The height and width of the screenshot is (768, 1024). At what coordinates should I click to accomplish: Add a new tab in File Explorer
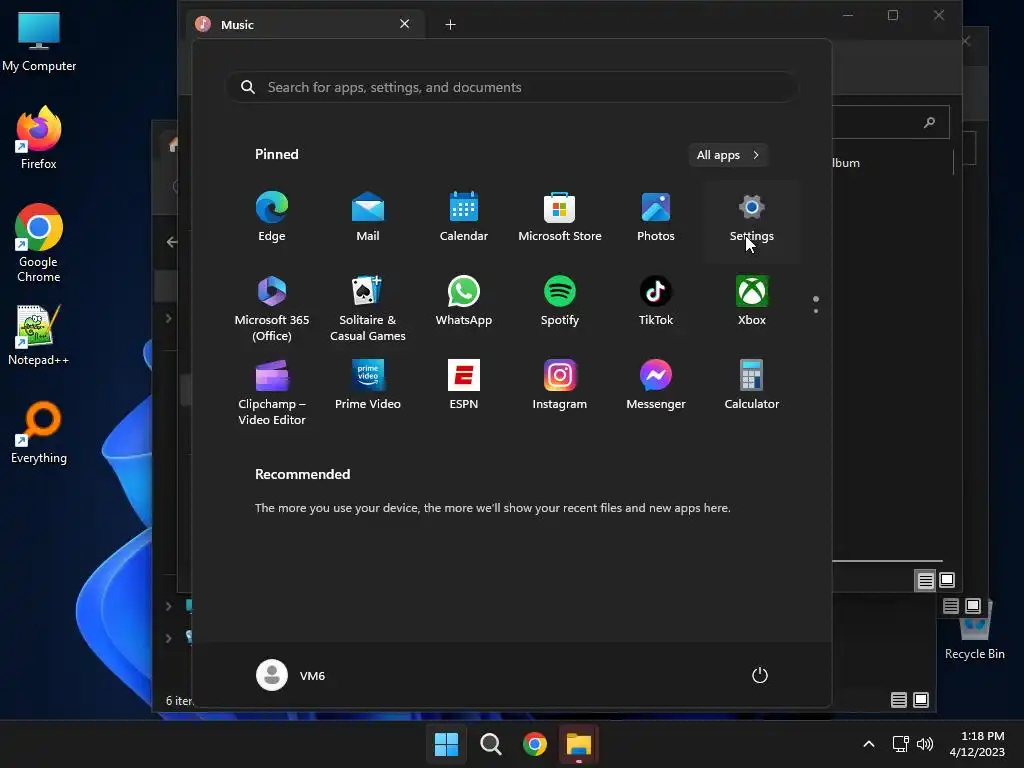coord(451,25)
